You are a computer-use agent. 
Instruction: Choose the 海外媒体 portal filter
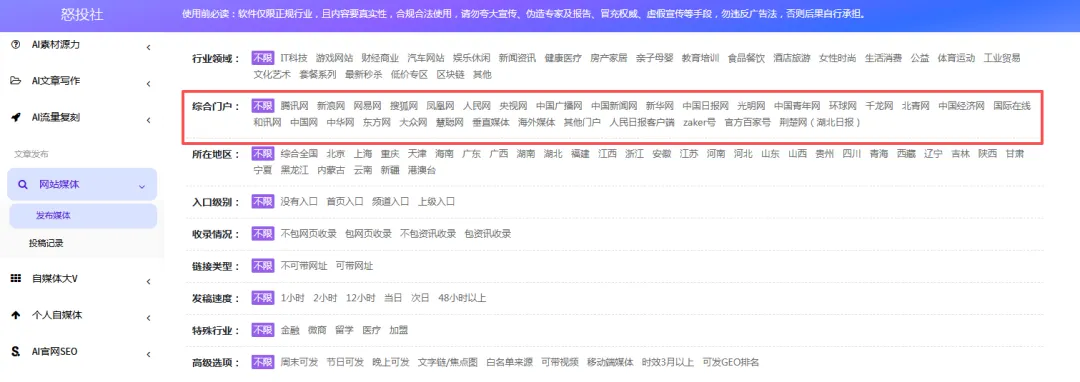click(537, 123)
